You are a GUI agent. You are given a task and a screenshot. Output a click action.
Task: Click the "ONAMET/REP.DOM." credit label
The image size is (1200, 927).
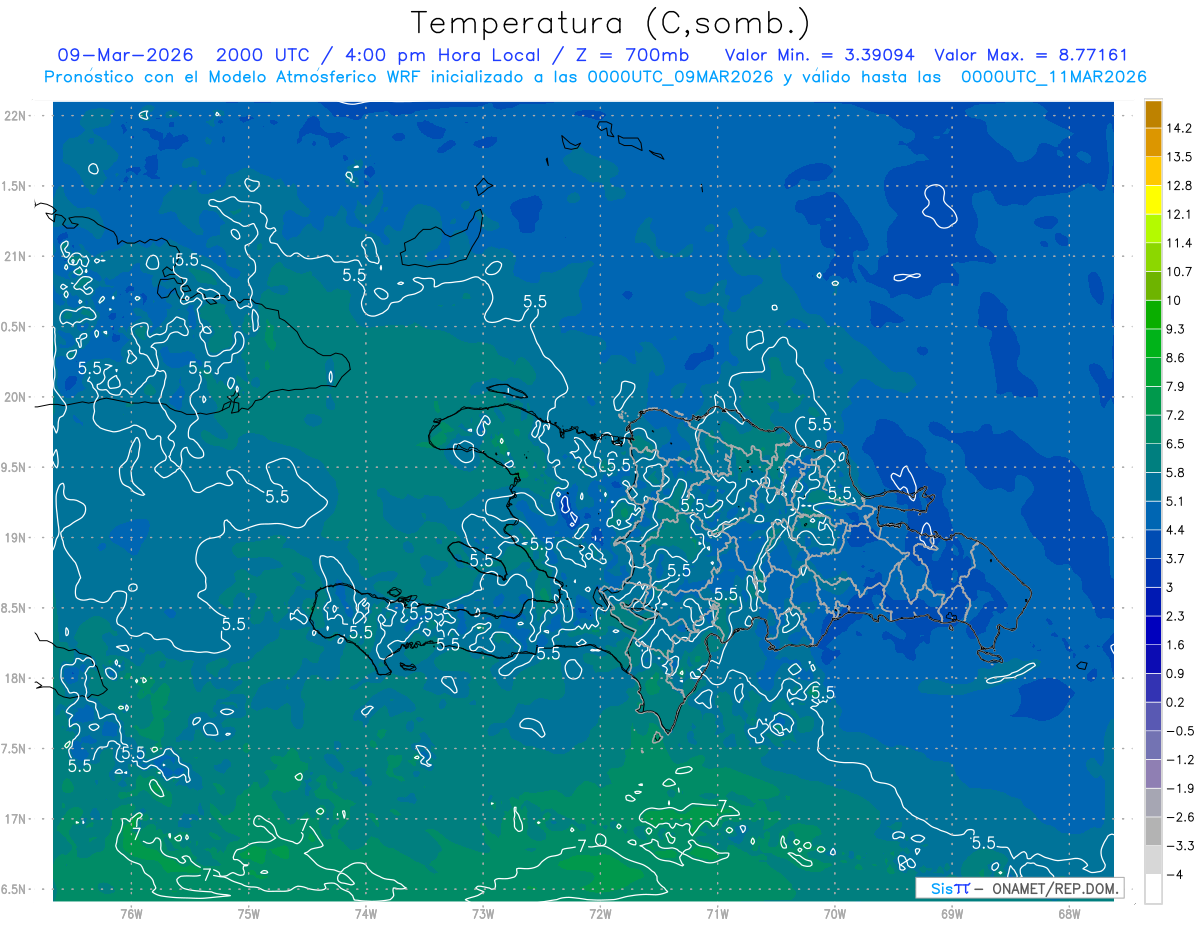point(1056,887)
